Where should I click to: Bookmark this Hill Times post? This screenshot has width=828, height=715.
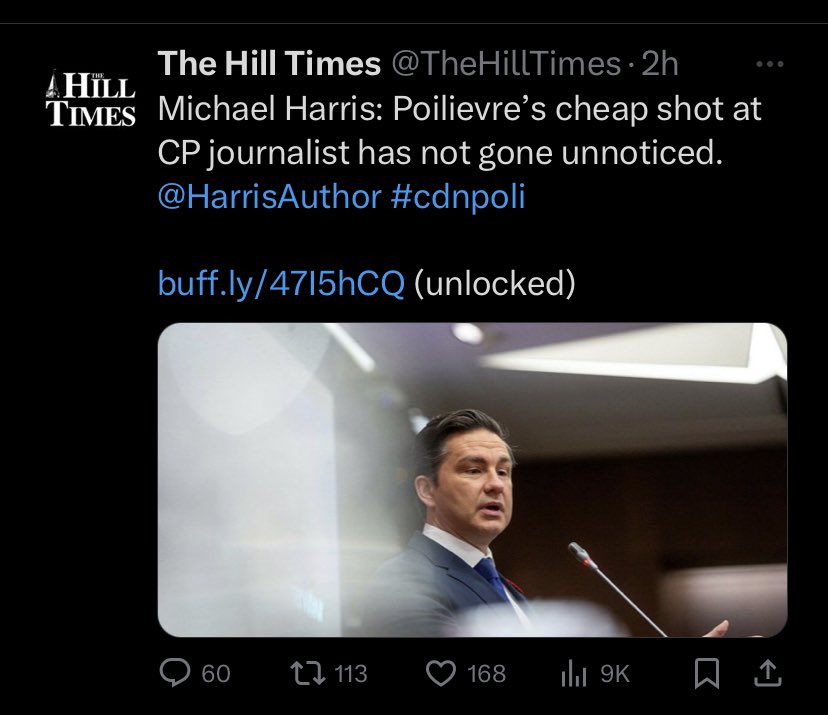click(706, 674)
